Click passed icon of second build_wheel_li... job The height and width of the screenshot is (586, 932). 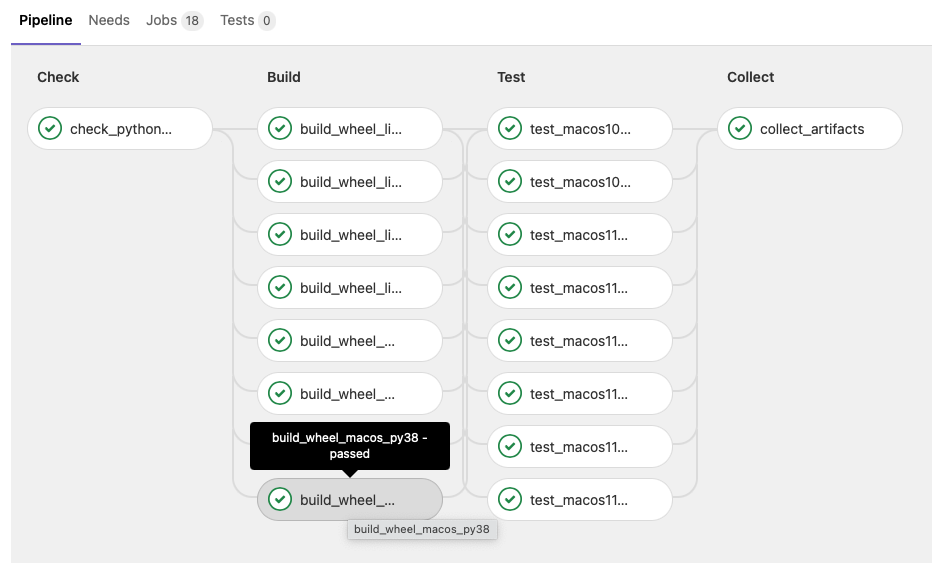(x=280, y=181)
